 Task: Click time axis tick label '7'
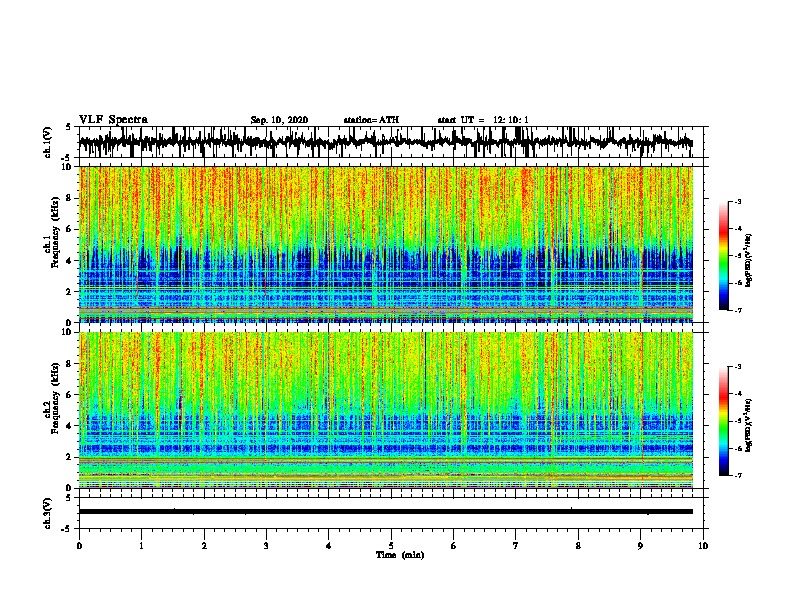516,545
